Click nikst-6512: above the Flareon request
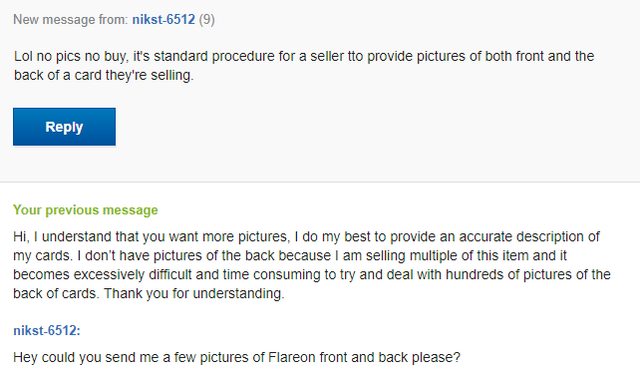This screenshot has height=381, width=640. pyautogui.click(x=47, y=330)
